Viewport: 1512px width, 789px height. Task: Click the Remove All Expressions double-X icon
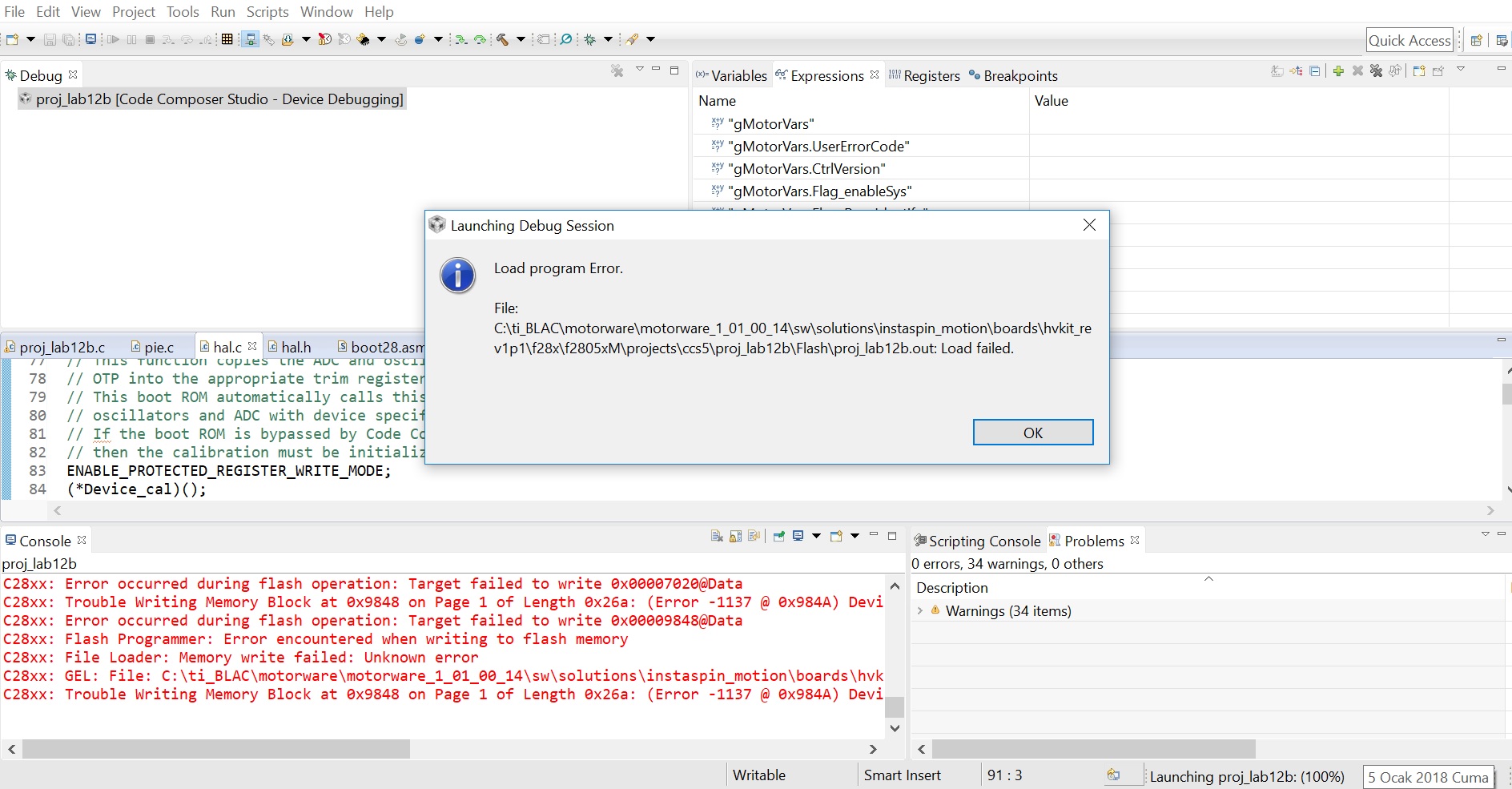point(1376,71)
